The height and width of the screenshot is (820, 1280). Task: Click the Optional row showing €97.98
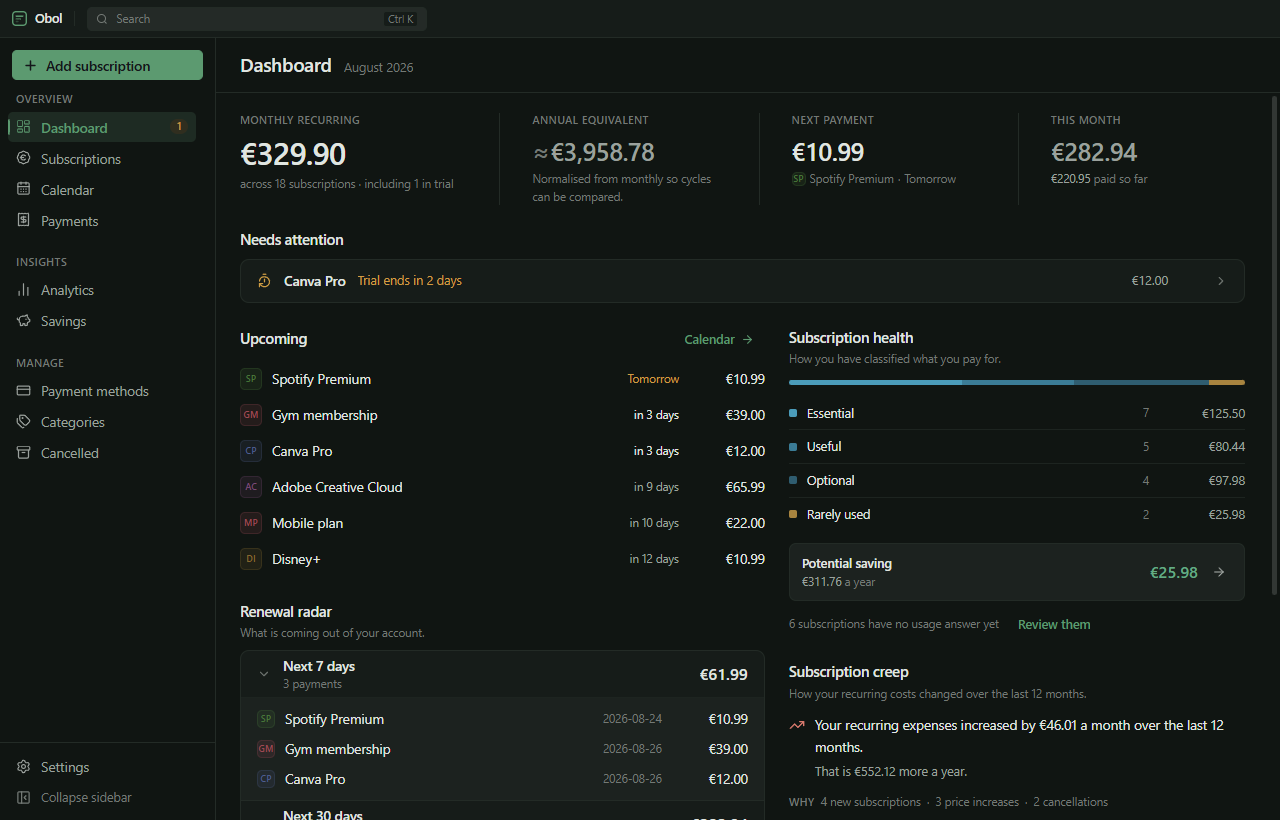pos(1017,481)
